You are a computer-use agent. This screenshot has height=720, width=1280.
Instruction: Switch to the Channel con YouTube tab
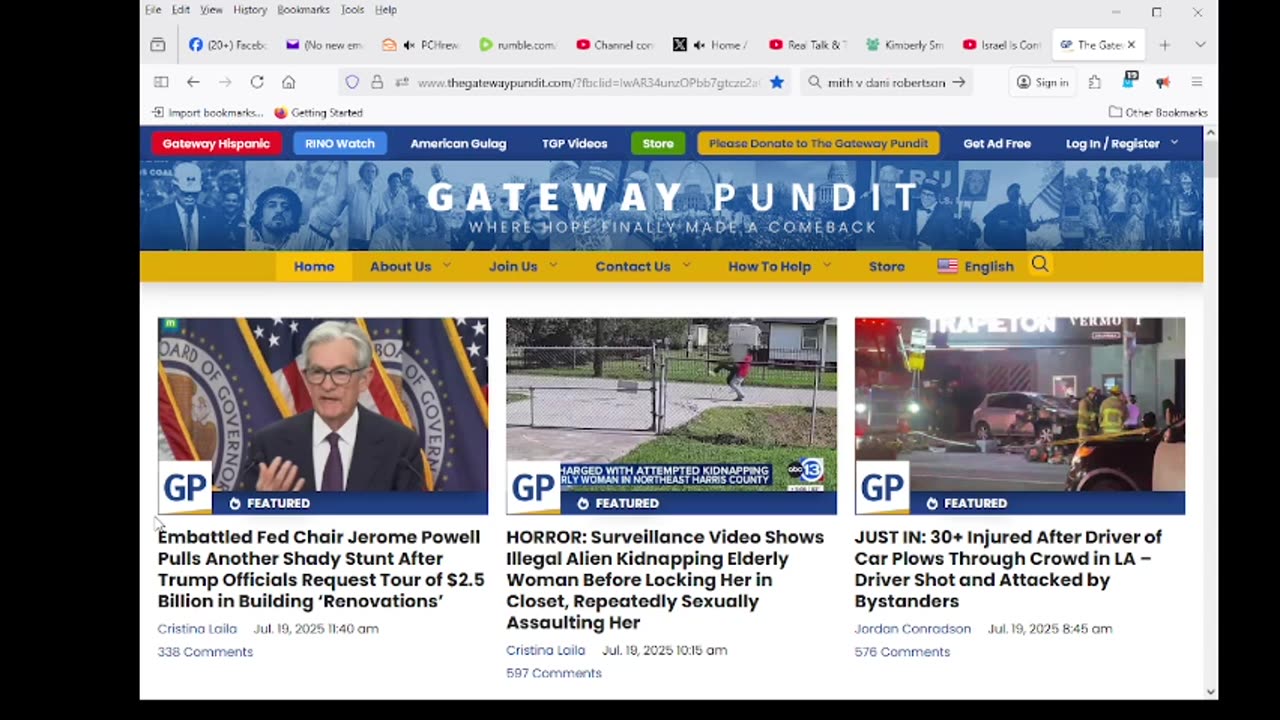(614, 45)
